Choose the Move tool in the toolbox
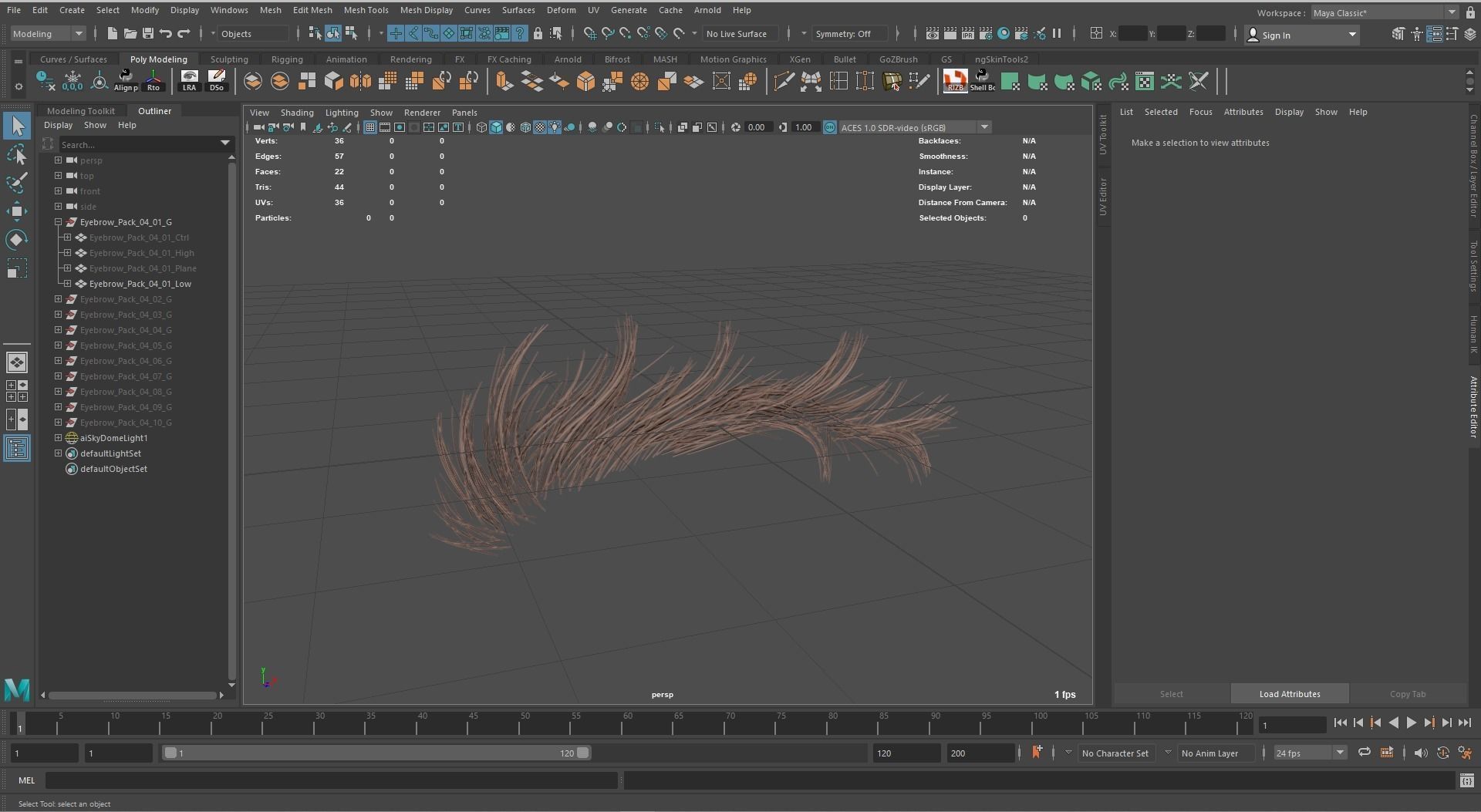 [x=17, y=211]
